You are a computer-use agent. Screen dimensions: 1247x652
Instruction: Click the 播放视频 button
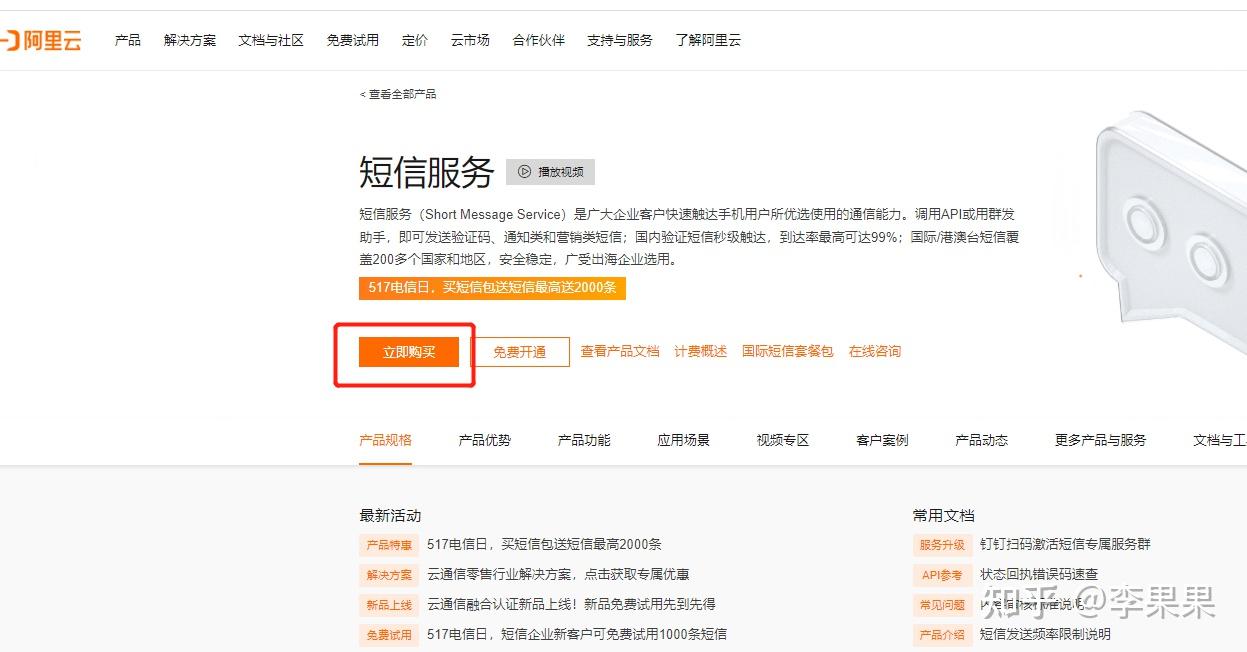551,172
